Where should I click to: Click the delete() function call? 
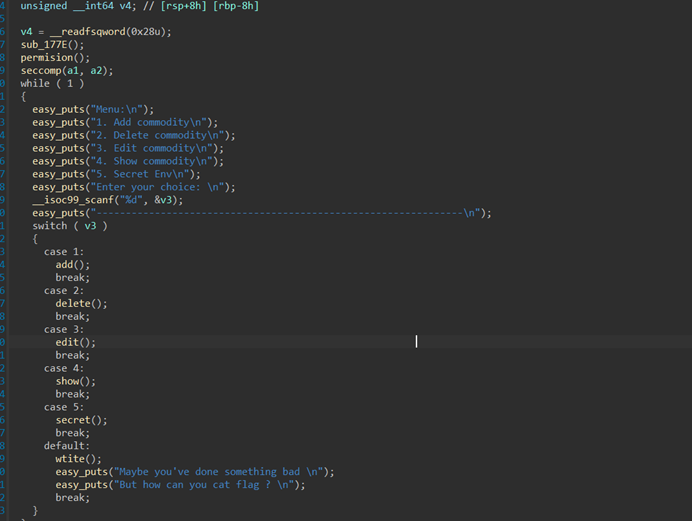pyautogui.click(x=81, y=304)
